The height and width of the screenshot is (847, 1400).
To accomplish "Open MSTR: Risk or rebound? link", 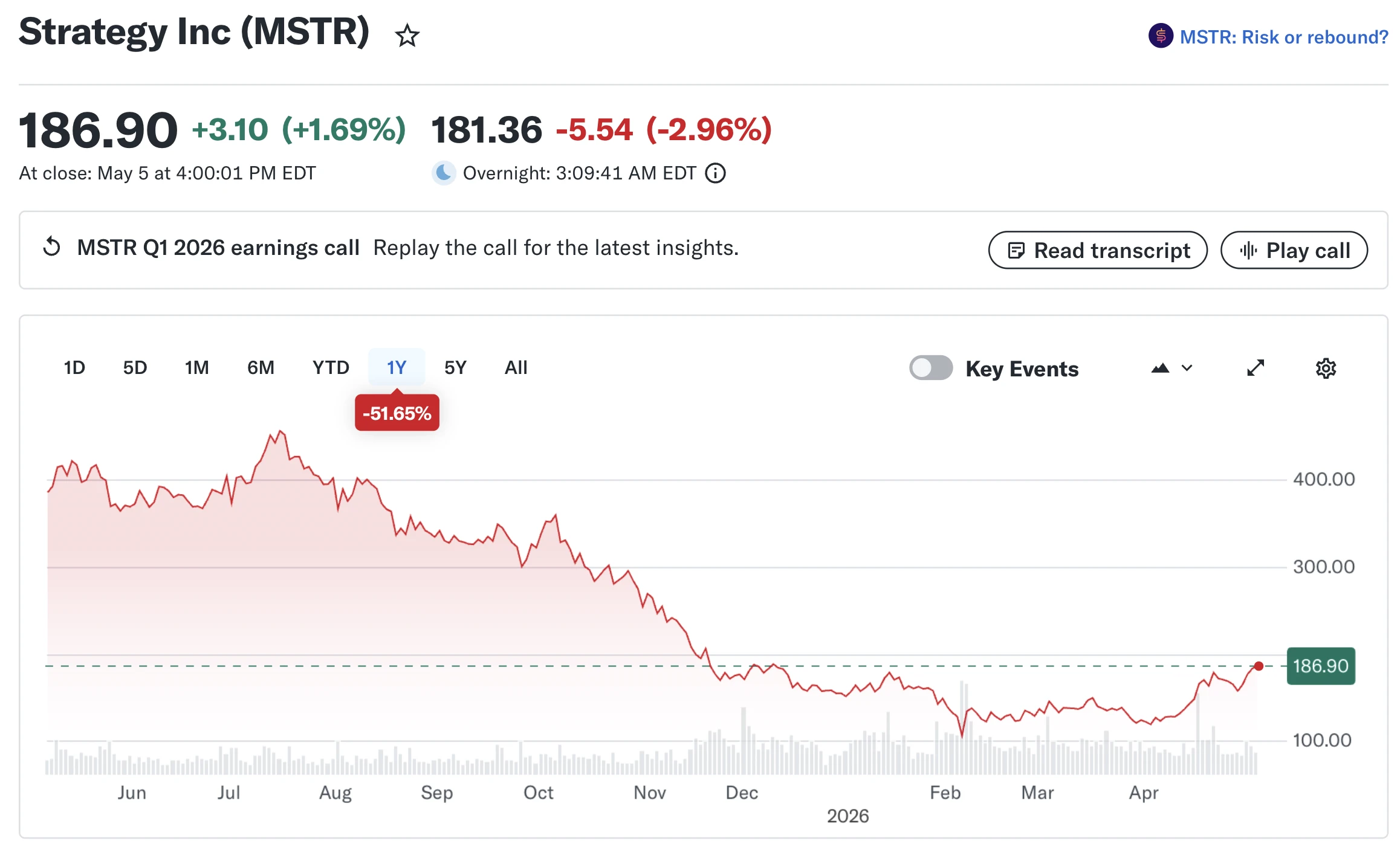I will (x=1284, y=37).
